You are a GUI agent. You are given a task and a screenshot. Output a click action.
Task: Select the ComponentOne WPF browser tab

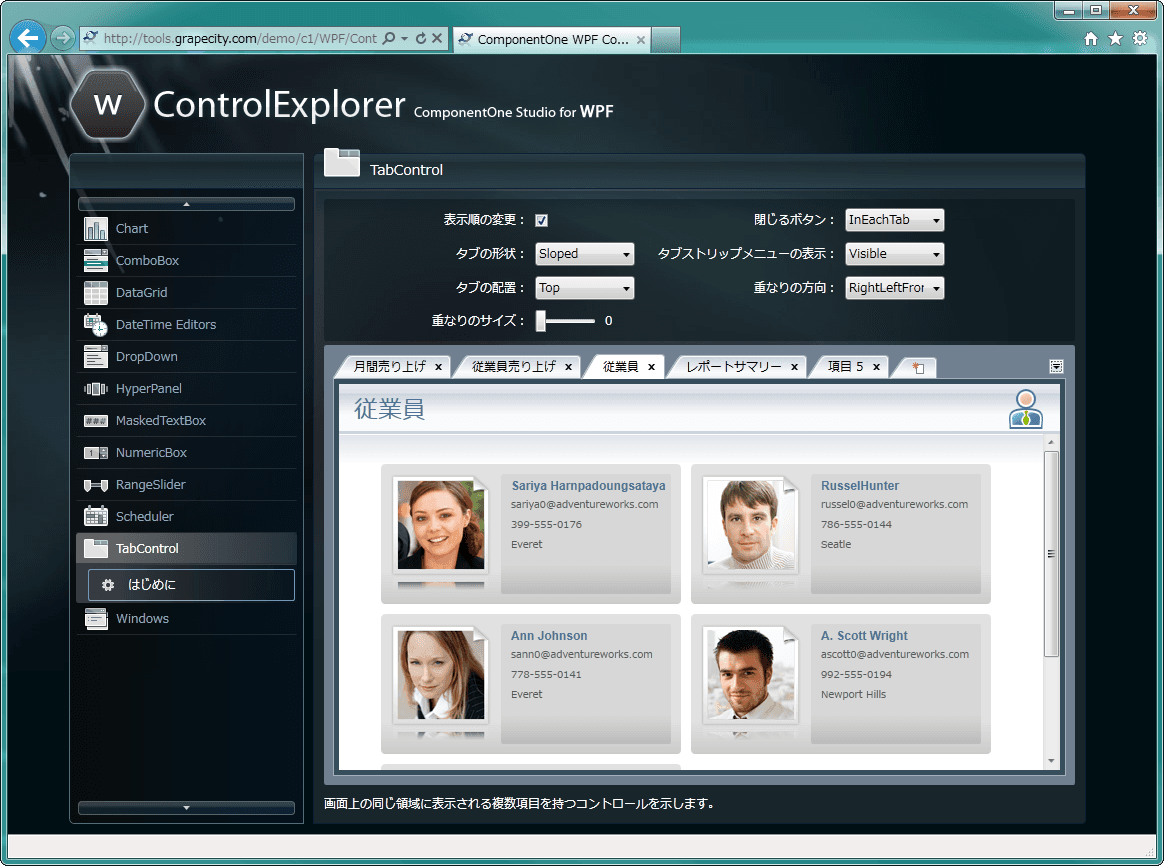[x=552, y=39]
